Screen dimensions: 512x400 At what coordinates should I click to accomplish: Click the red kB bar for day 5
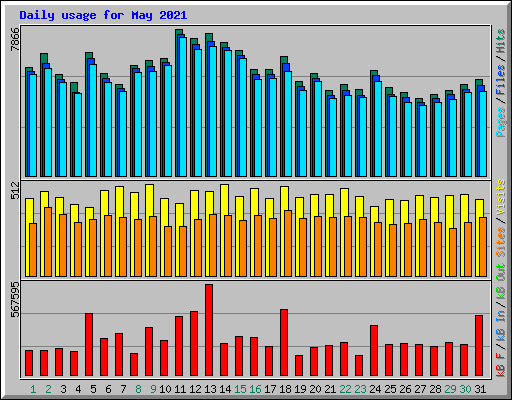pyautogui.click(x=89, y=344)
